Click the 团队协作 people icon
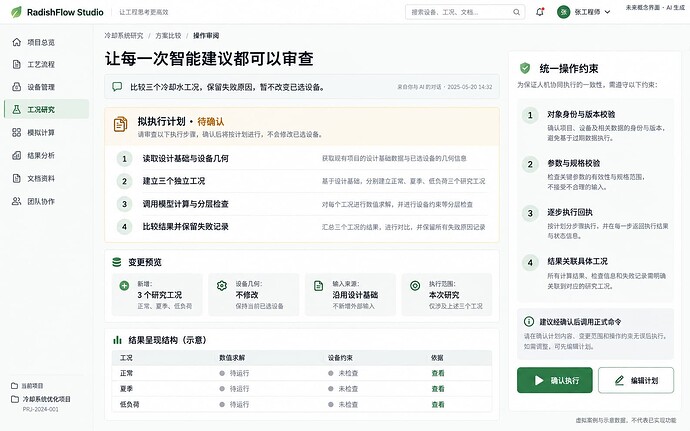 click(x=17, y=201)
